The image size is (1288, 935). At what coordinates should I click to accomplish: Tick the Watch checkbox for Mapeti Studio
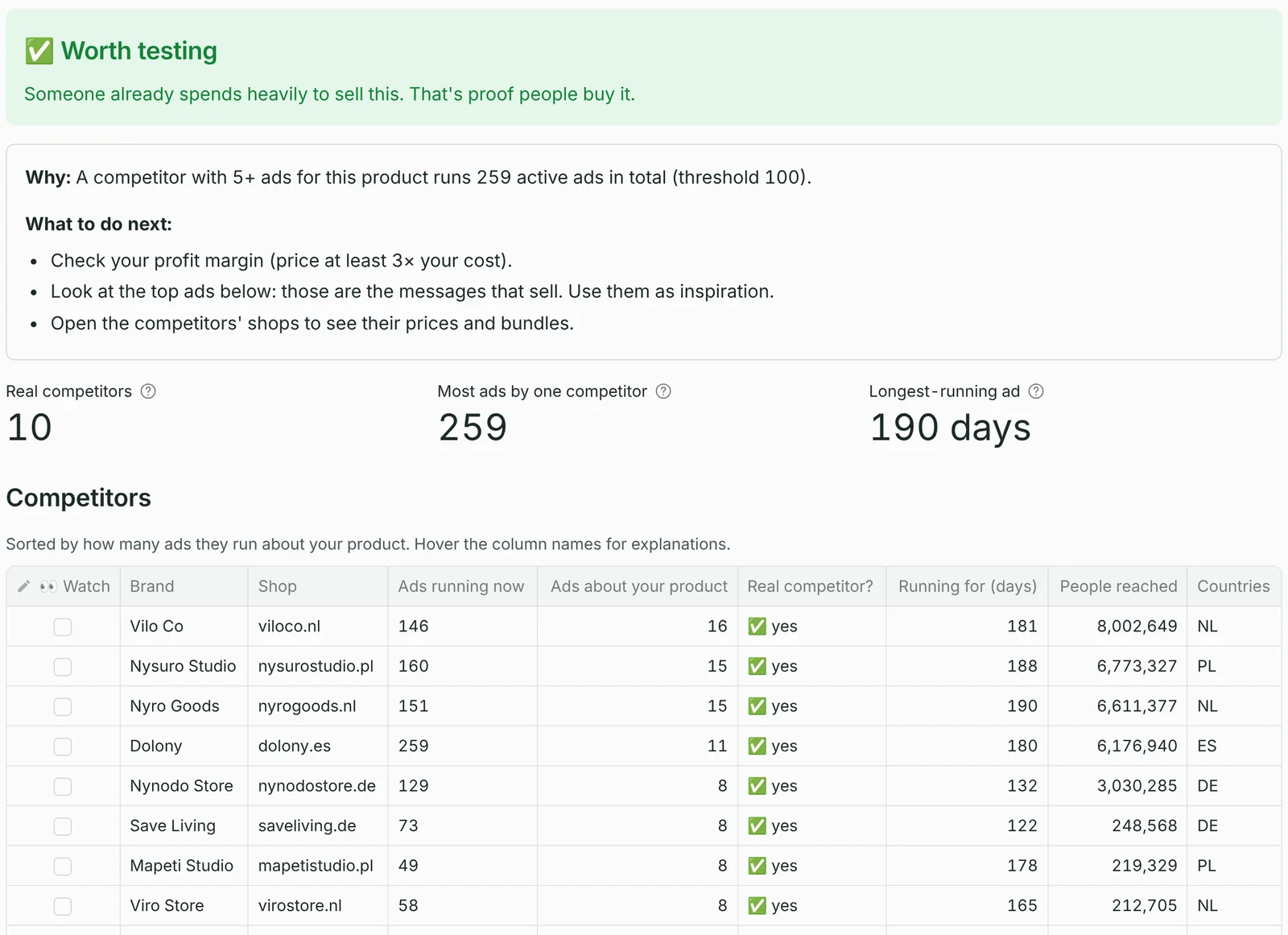pyautogui.click(x=63, y=866)
